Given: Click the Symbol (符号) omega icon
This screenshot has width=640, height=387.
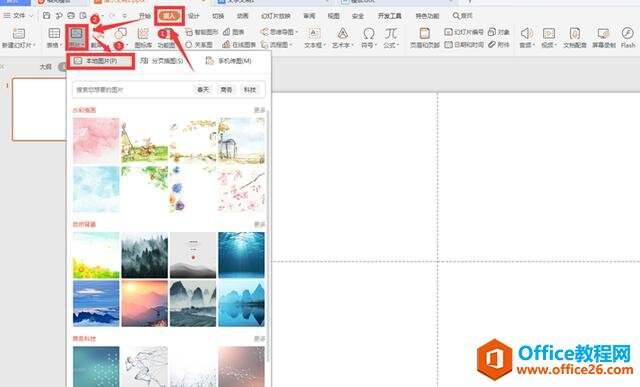Looking at the screenshot, I should pyautogui.click(x=369, y=33).
